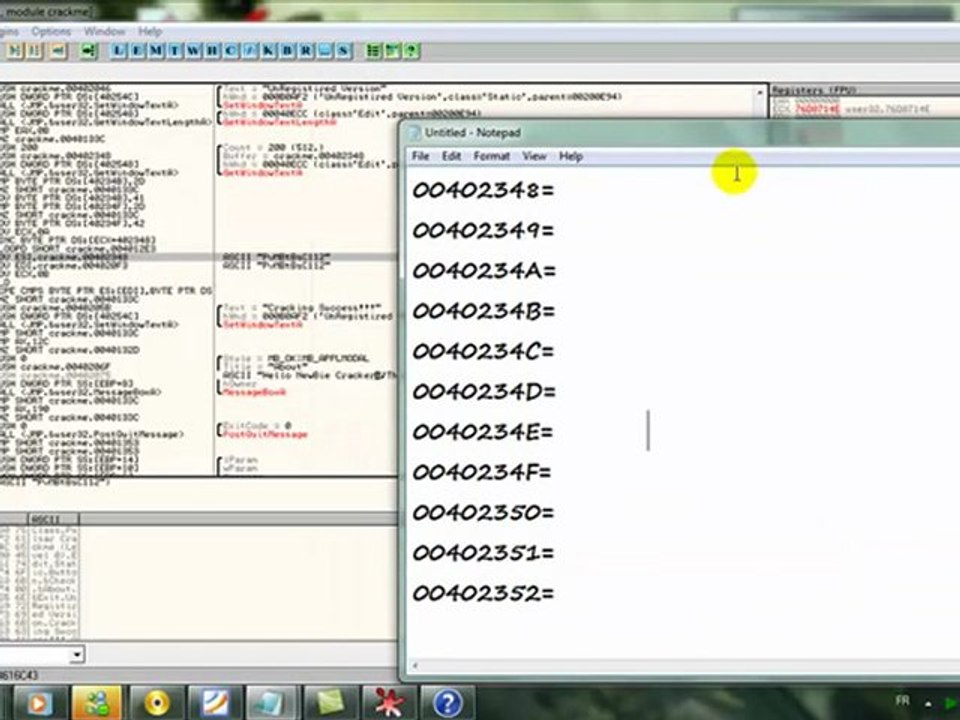Click the Notepad line "00402349="
This screenshot has width=960, height=720.
483,230
